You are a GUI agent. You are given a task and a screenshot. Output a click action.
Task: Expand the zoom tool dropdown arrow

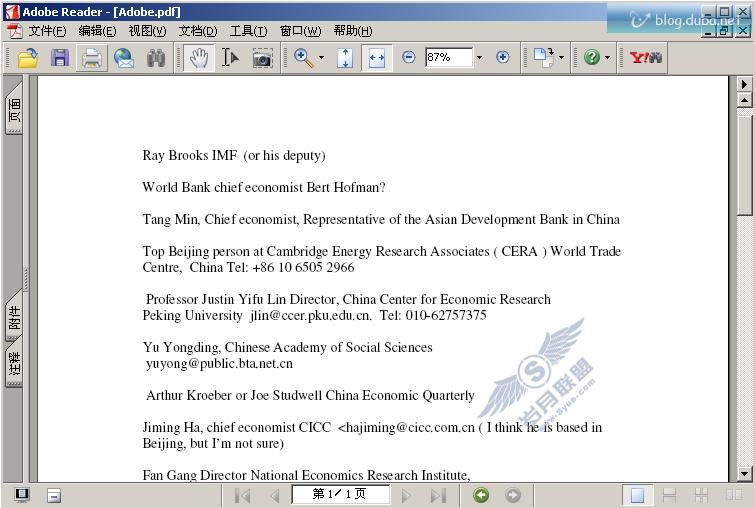[321, 58]
